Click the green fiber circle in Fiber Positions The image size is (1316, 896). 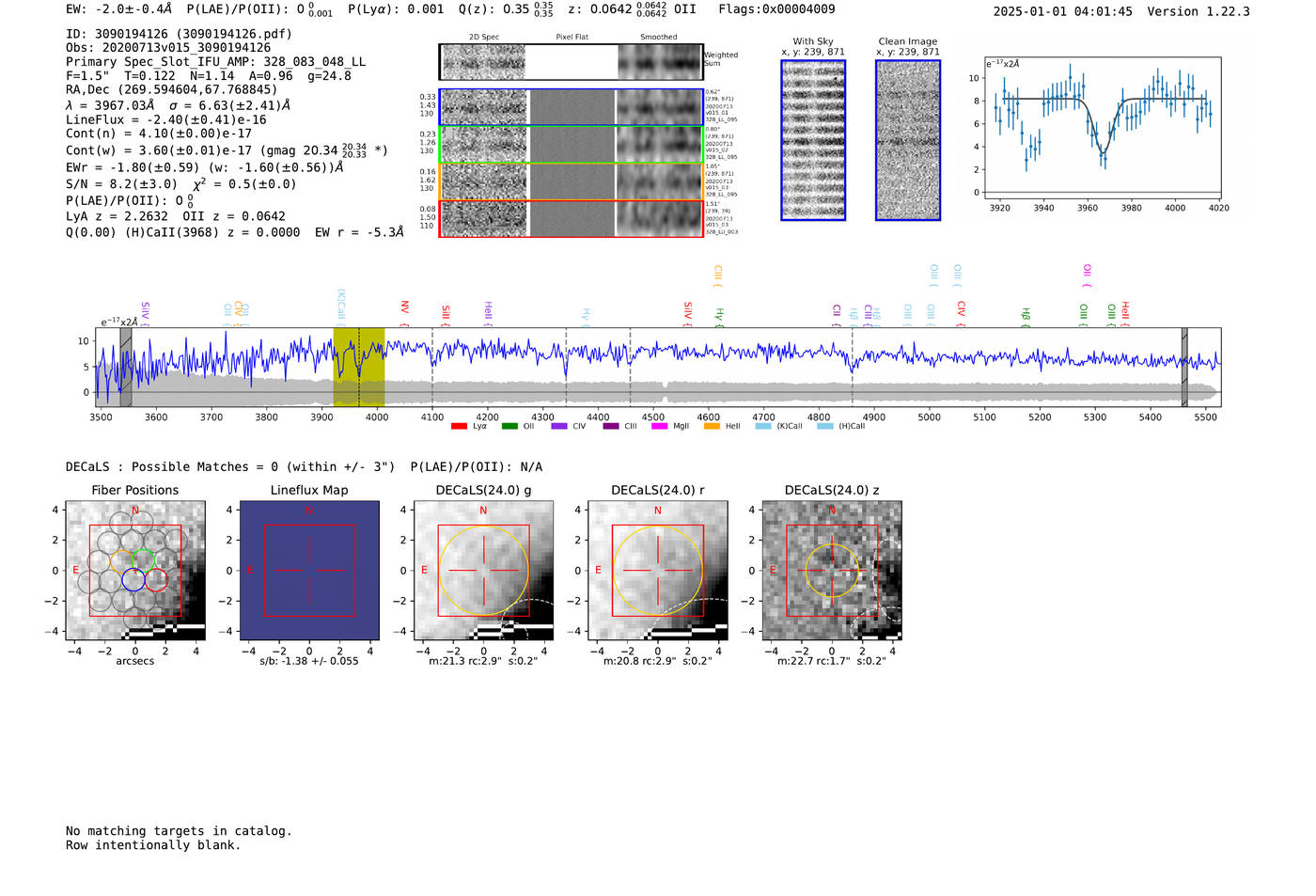pyautogui.click(x=143, y=560)
